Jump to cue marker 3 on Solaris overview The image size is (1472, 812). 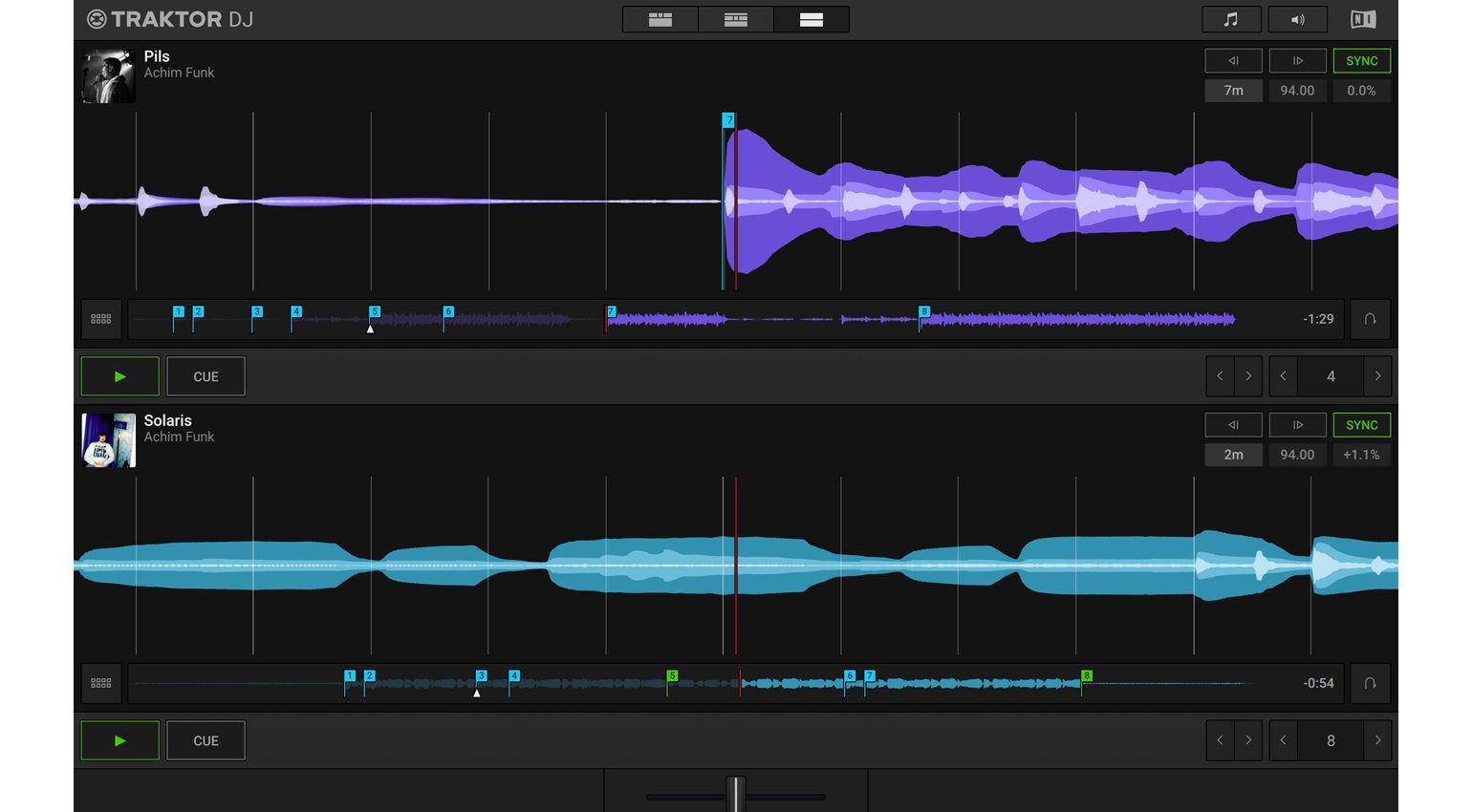point(482,675)
